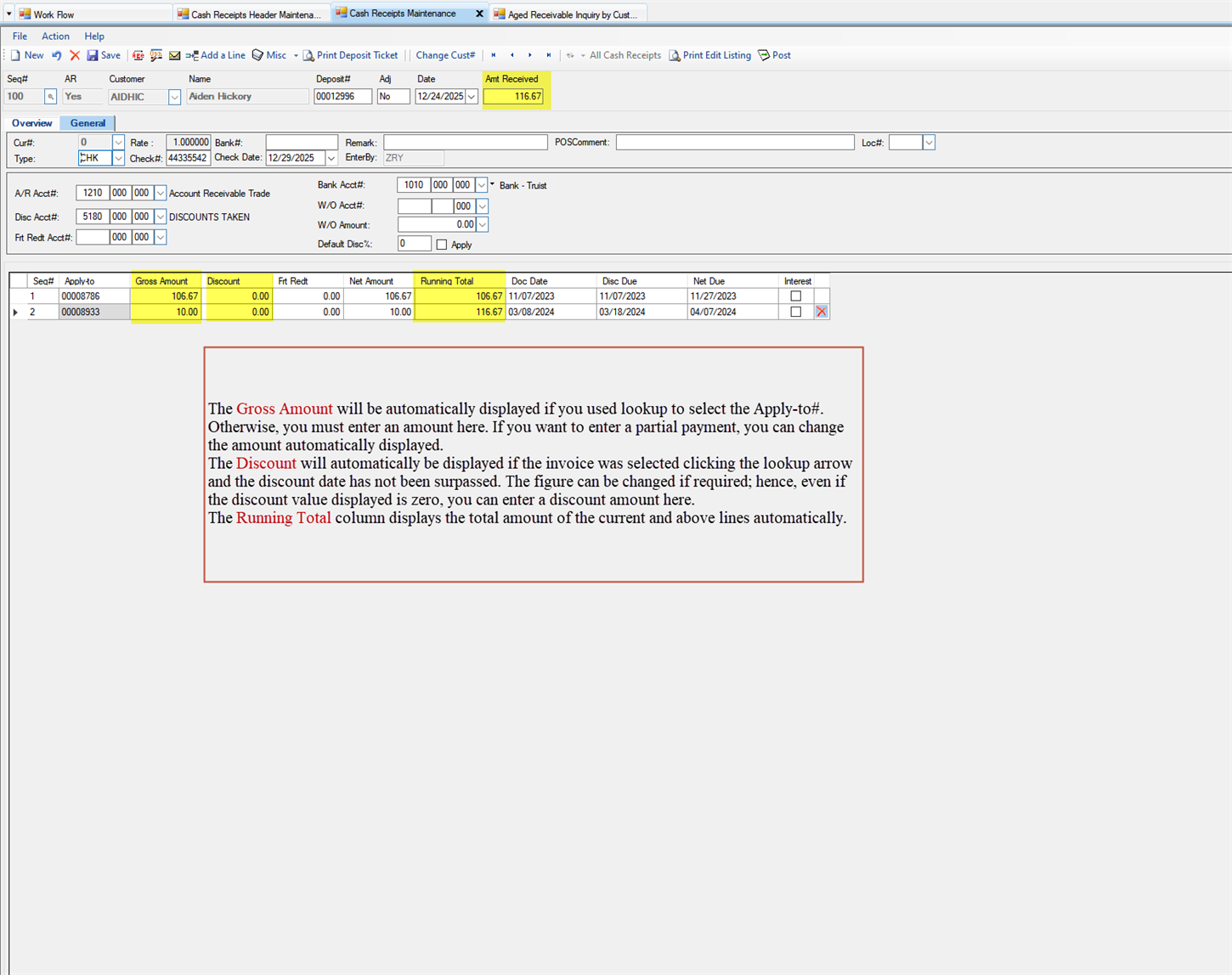
Task: Open the Age inquiry icon
Action: [138, 55]
